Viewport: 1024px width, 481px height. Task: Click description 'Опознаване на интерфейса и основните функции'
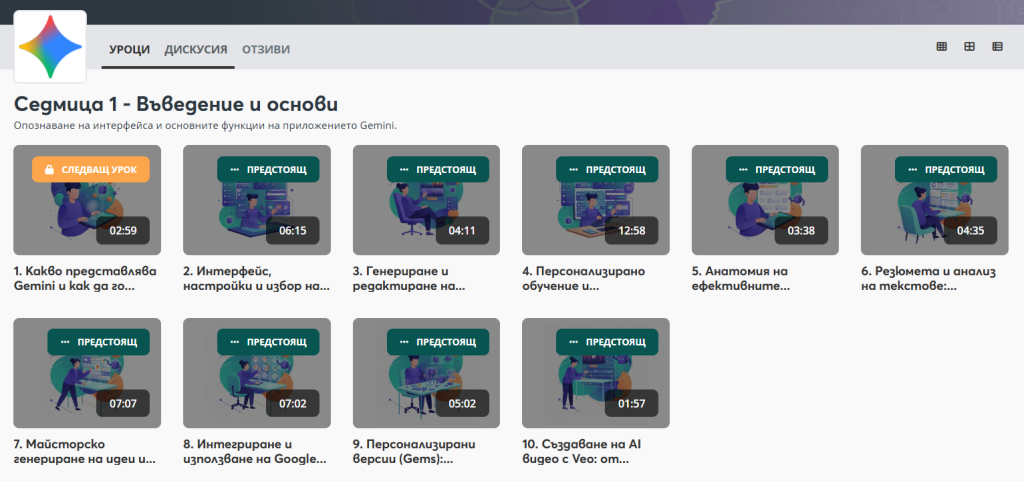tap(205, 125)
